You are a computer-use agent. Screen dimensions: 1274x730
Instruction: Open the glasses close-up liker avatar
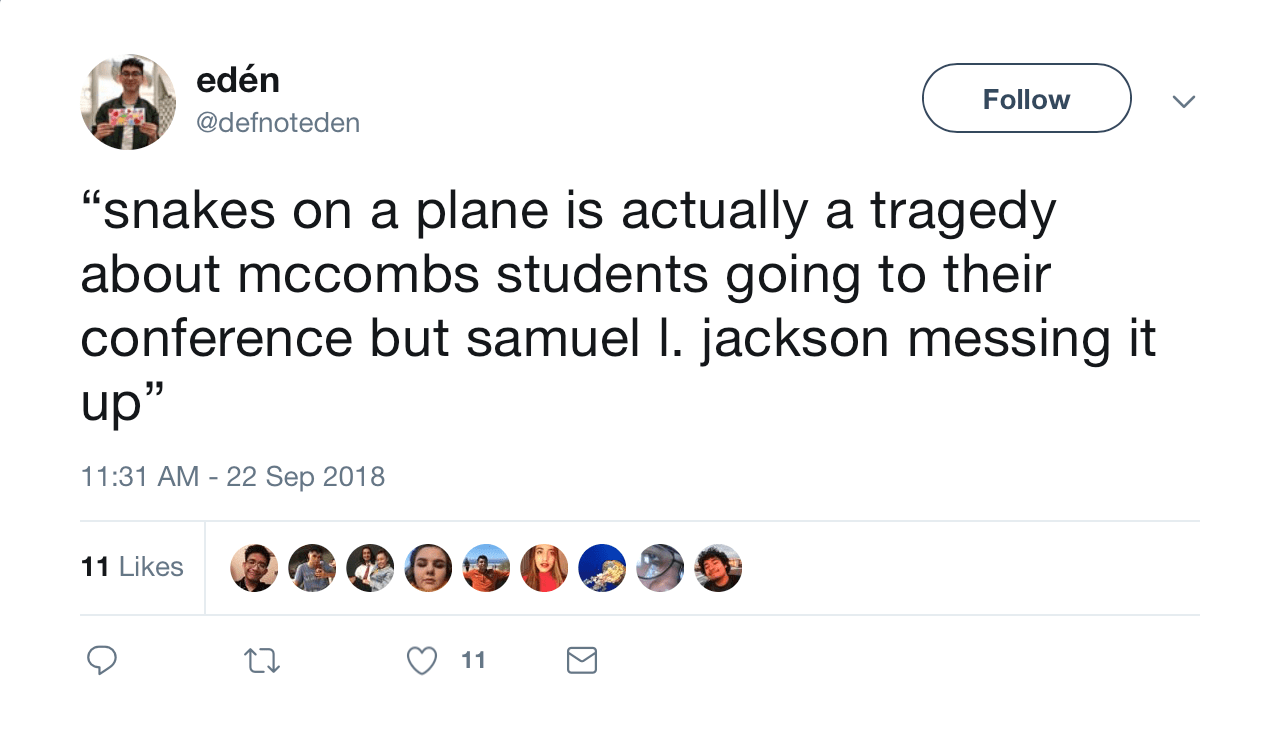(x=660, y=568)
